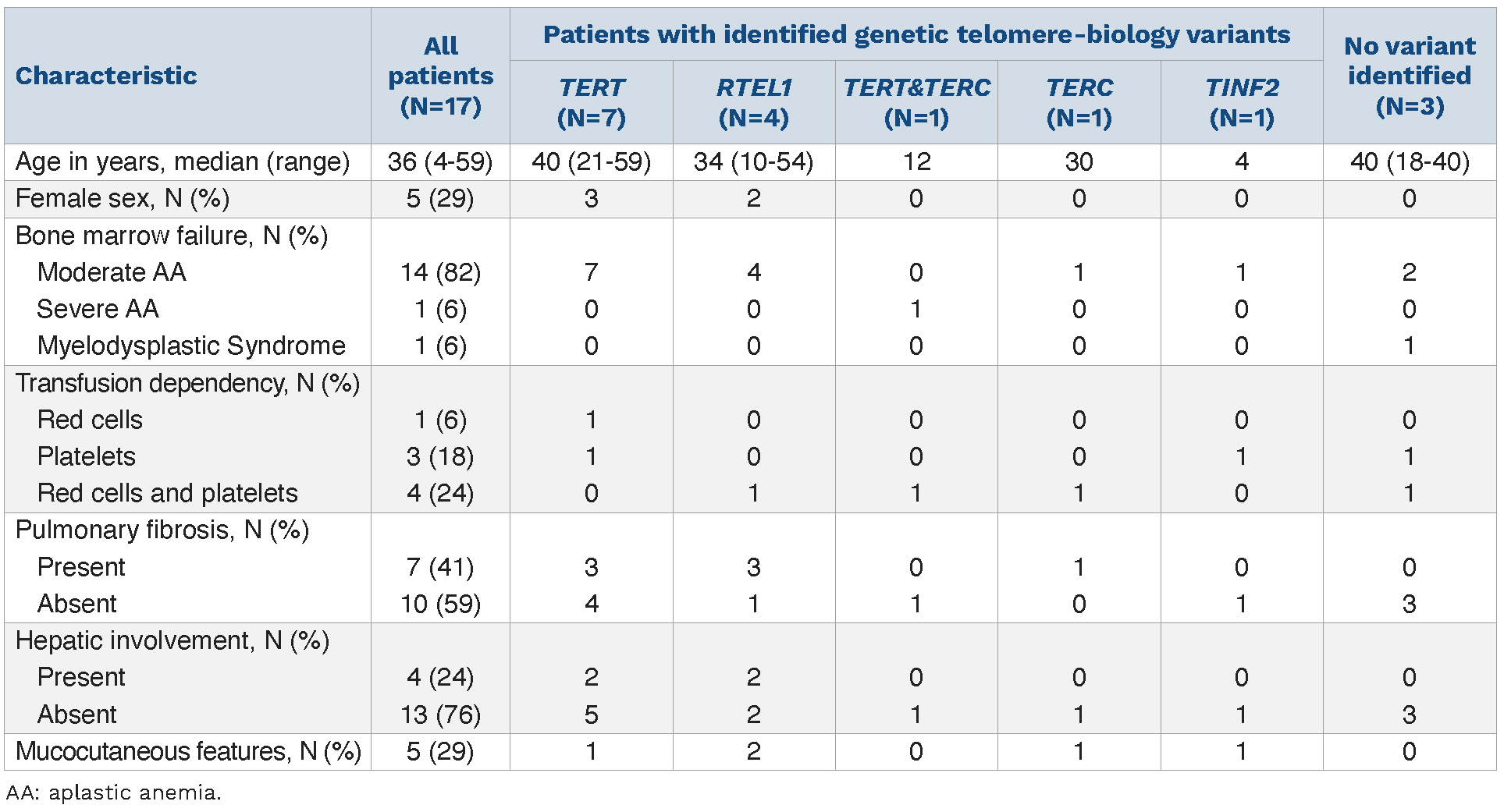
Task: Click the Red cells and platelets row label
Action: tap(167, 493)
